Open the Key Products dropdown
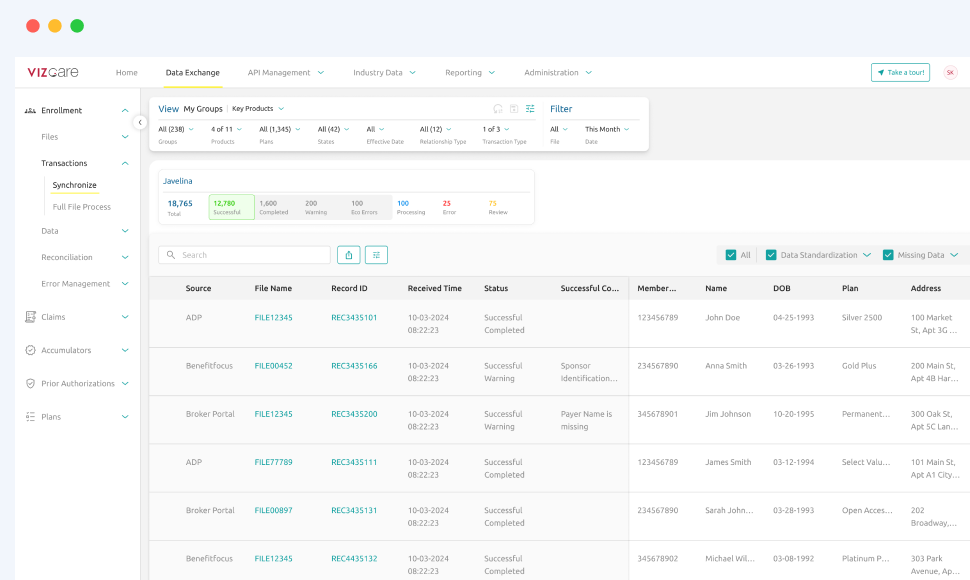This screenshot has height=580, width=970. coord(257,109)
